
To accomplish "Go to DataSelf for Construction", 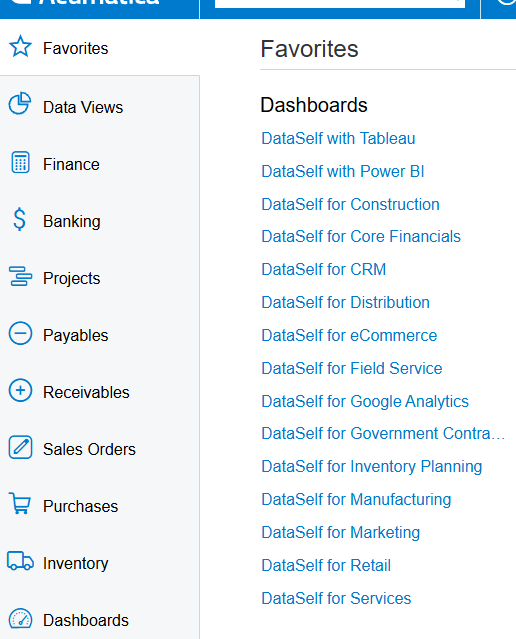I will pyautogui.click(x=351, y=205).
